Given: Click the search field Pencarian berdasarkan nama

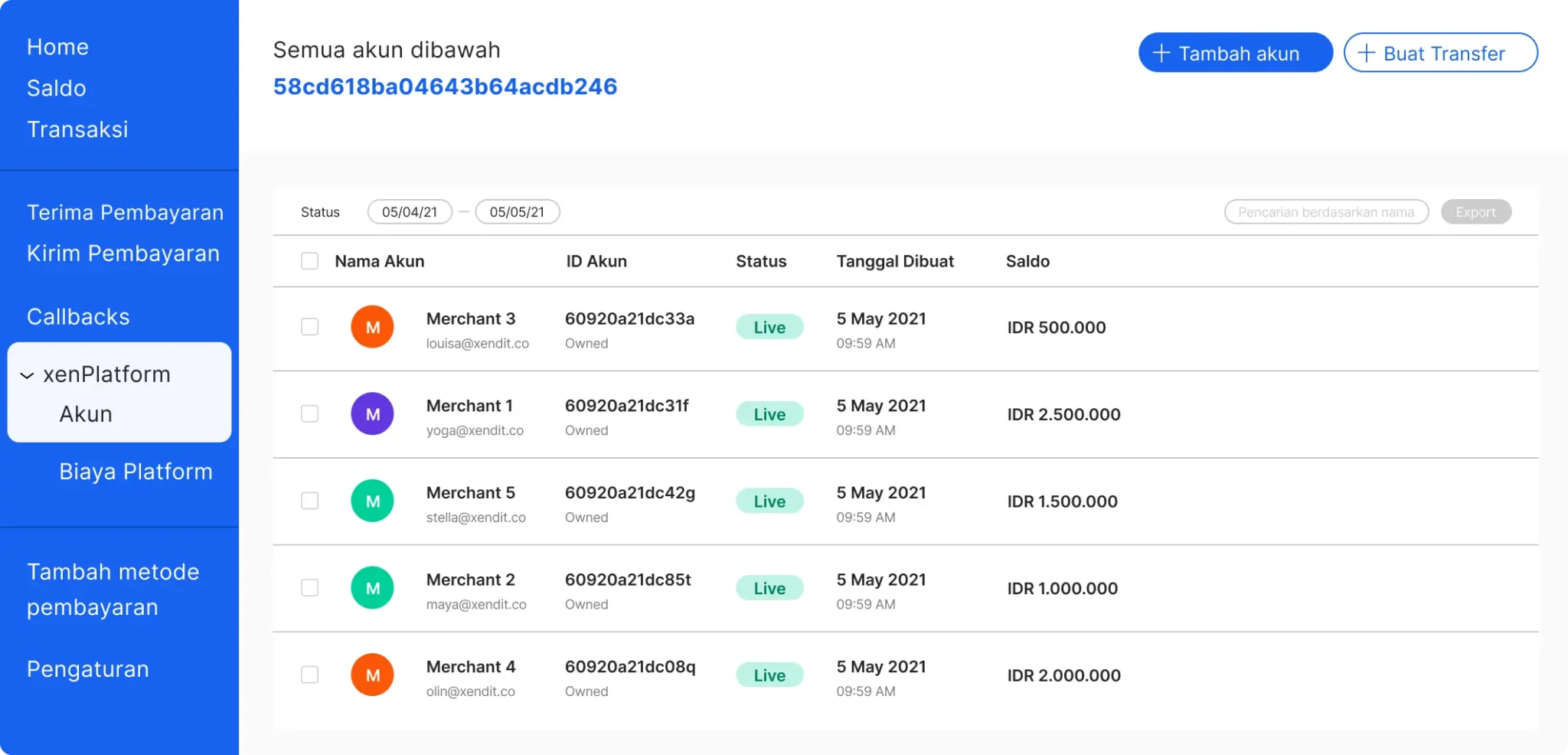Looking at the screenshot, I should (1326, 211).
